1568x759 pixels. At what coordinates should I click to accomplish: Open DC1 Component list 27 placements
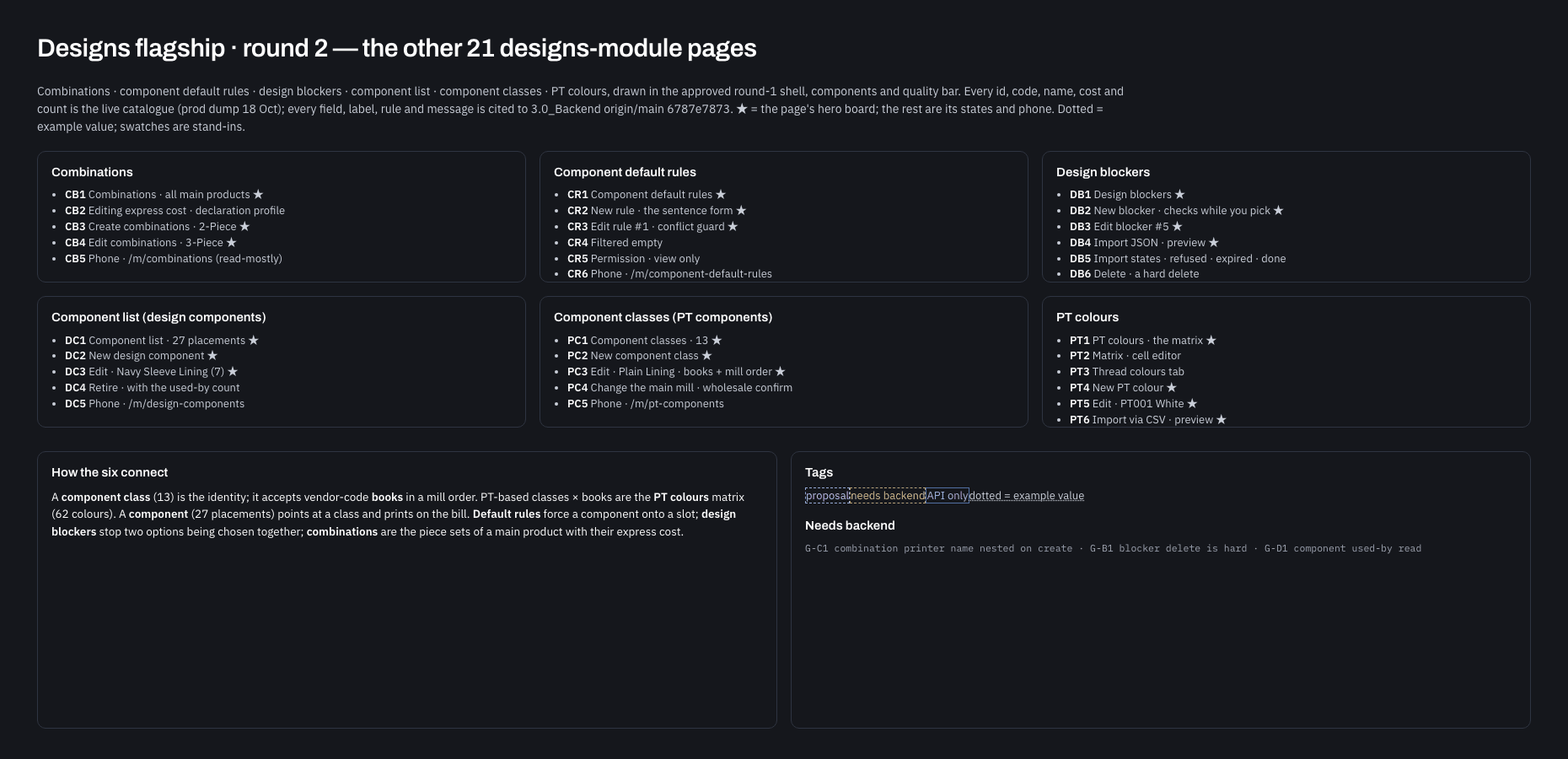(162, 341)
